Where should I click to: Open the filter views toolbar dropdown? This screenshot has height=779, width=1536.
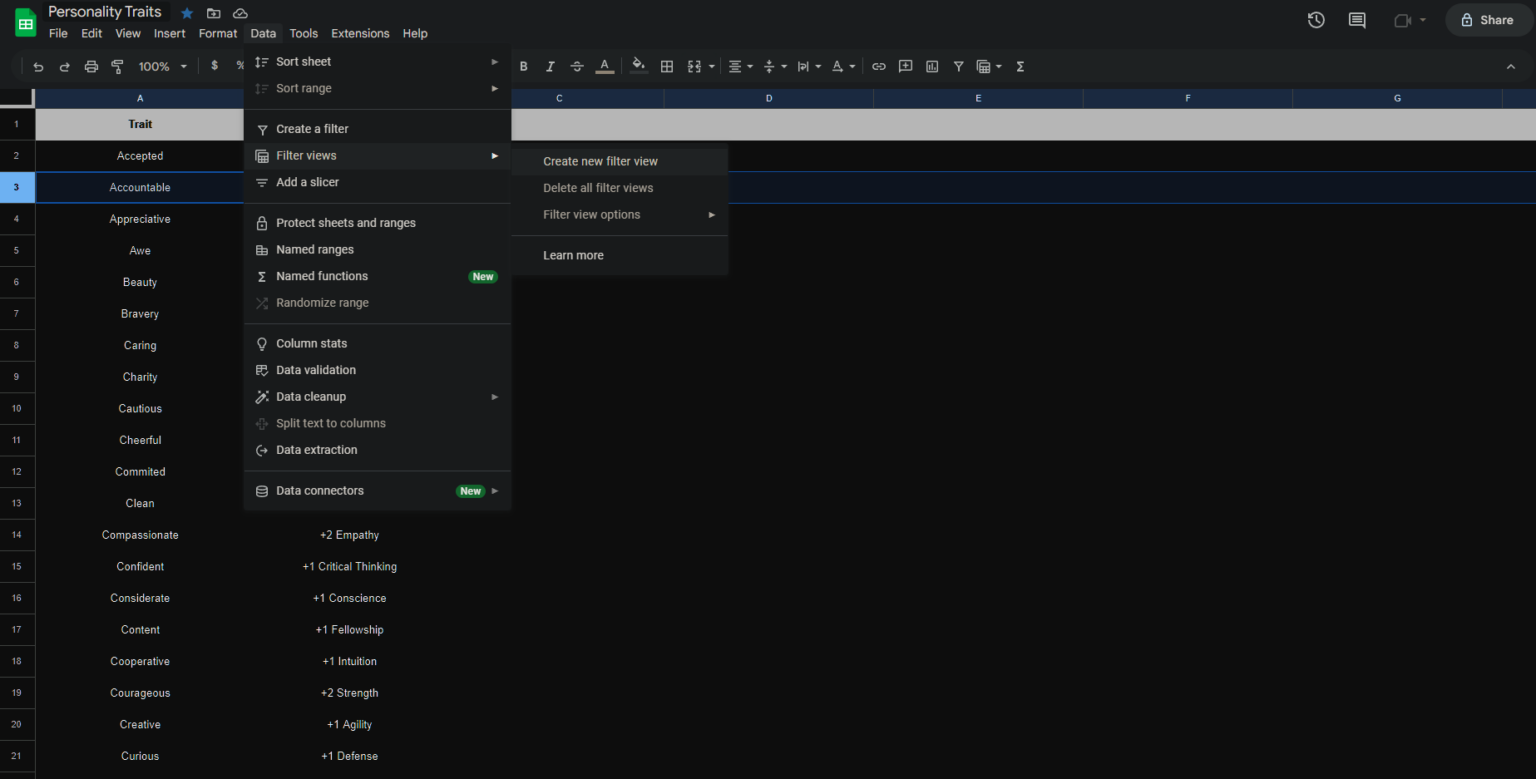coord(988,67)
